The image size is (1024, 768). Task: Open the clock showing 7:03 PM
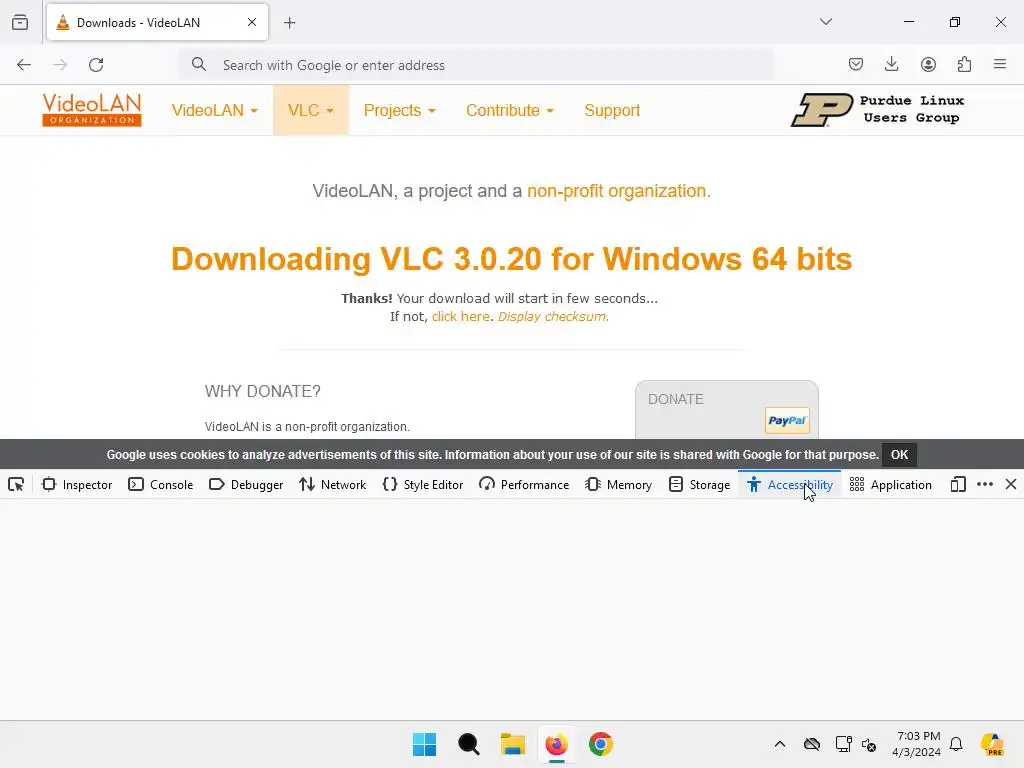[x=916, y=744]
